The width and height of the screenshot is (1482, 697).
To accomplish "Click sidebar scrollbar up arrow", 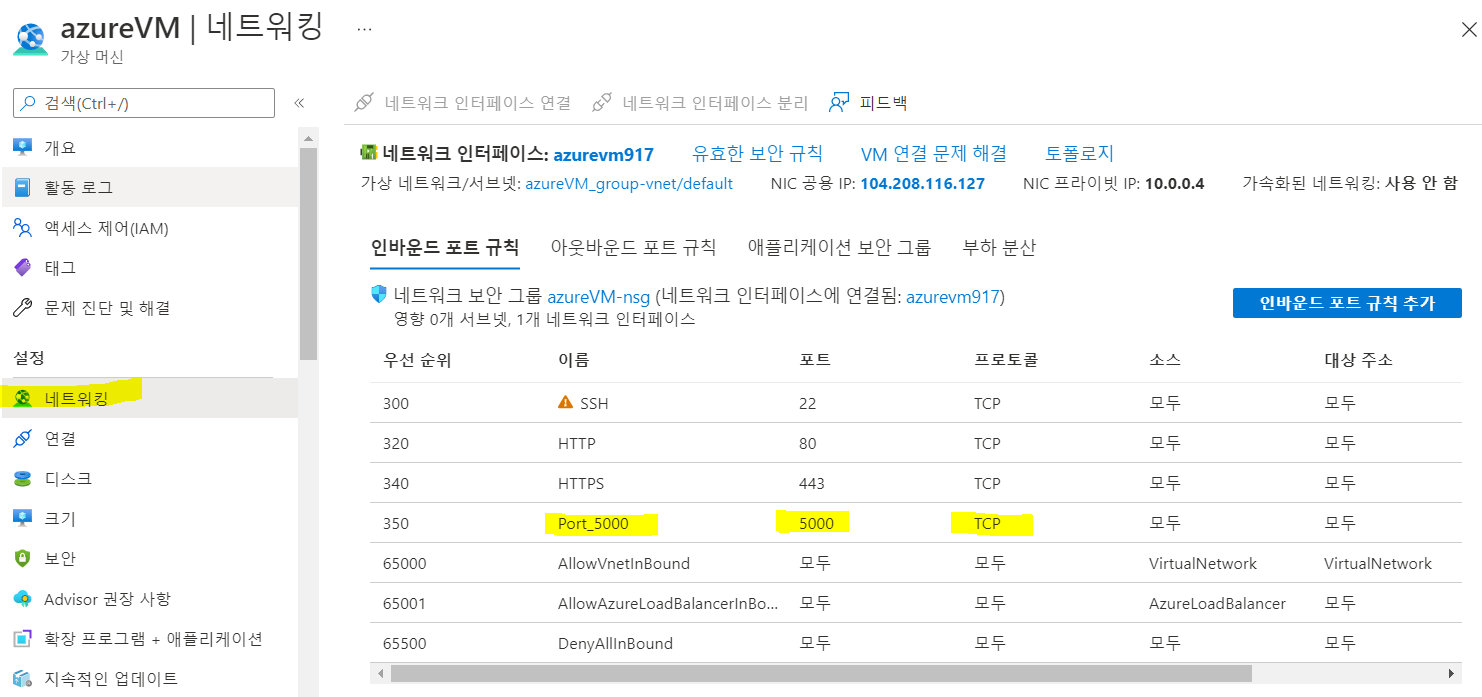I will (308, 138).
